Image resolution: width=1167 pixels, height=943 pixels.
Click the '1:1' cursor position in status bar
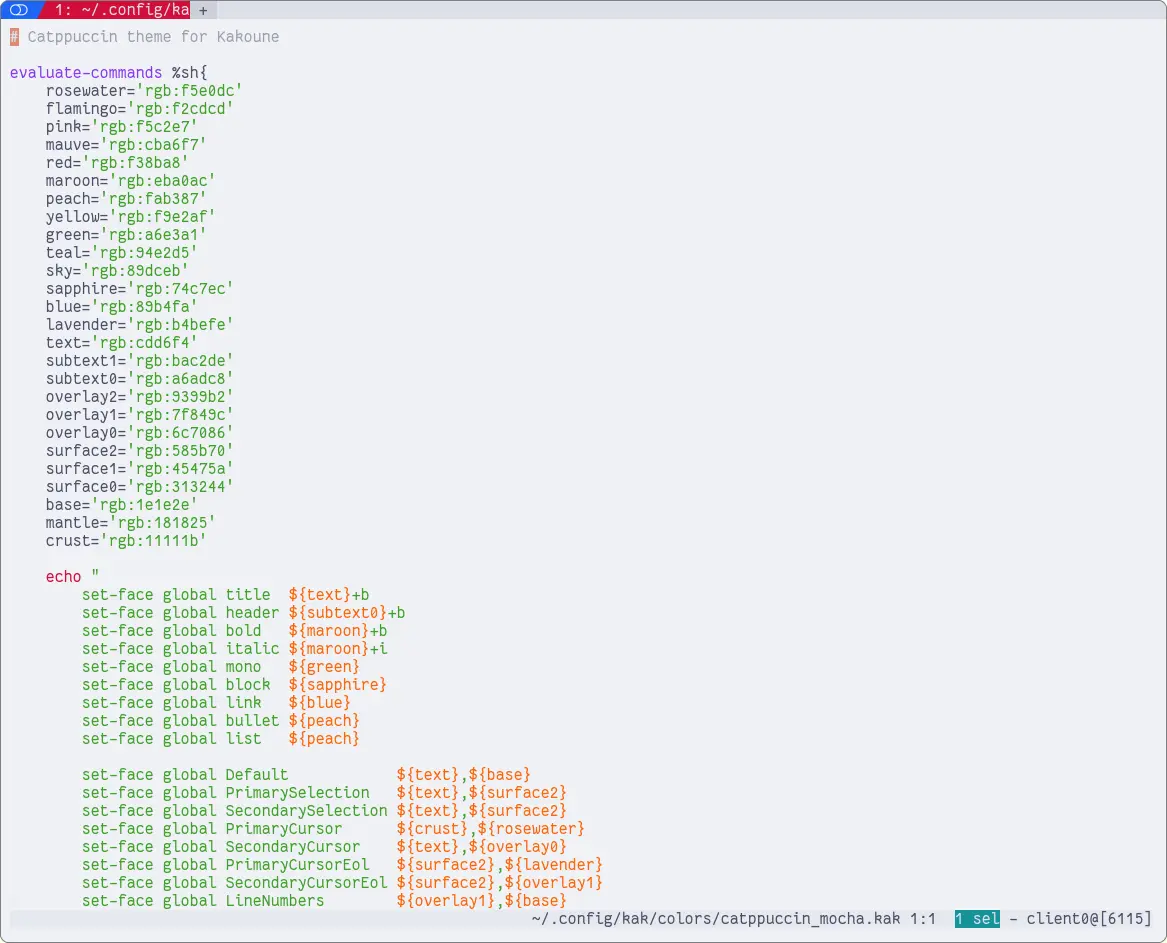tap(923, 918)
